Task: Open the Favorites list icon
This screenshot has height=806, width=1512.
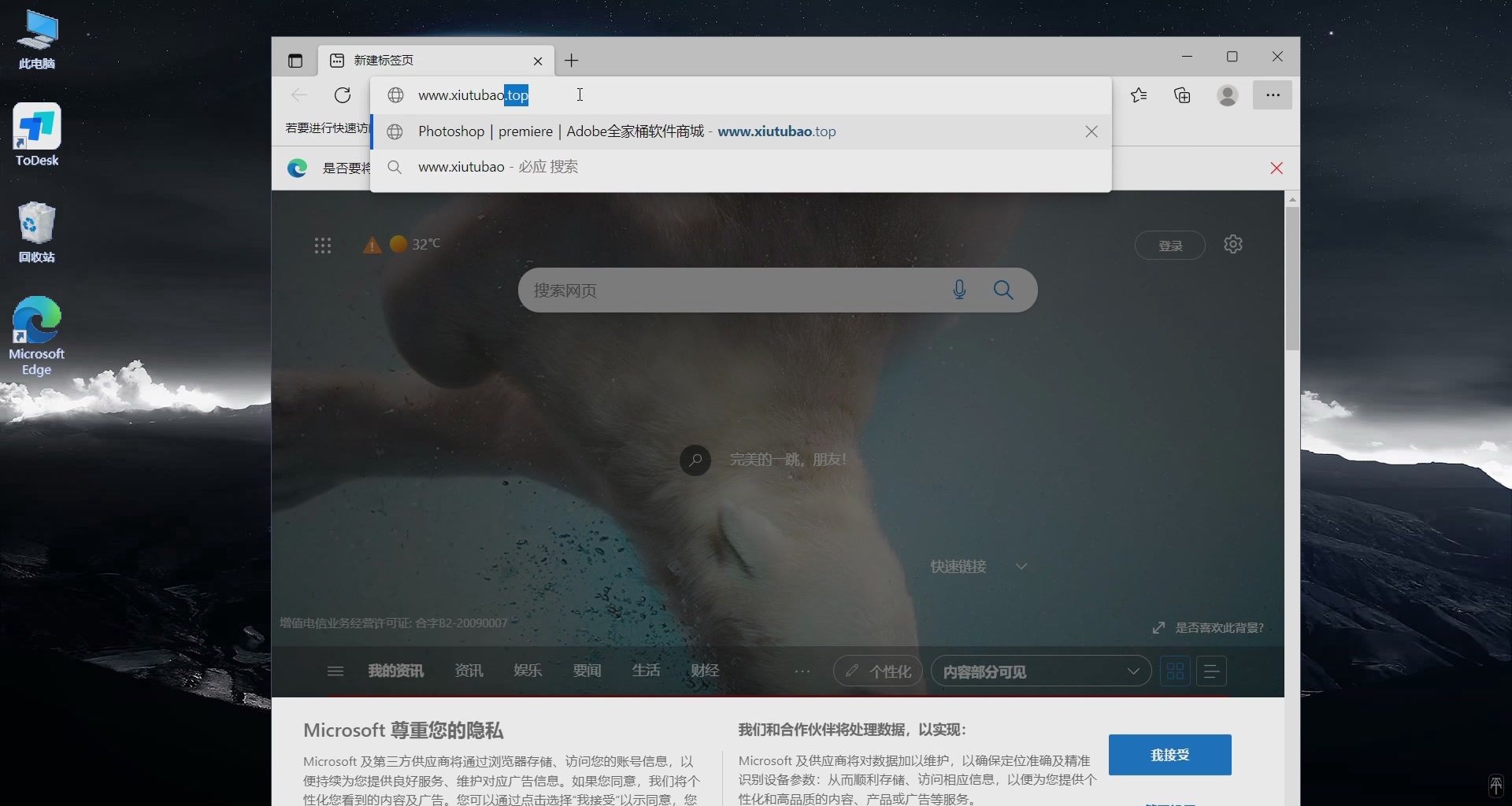Action: [1139, 94]
